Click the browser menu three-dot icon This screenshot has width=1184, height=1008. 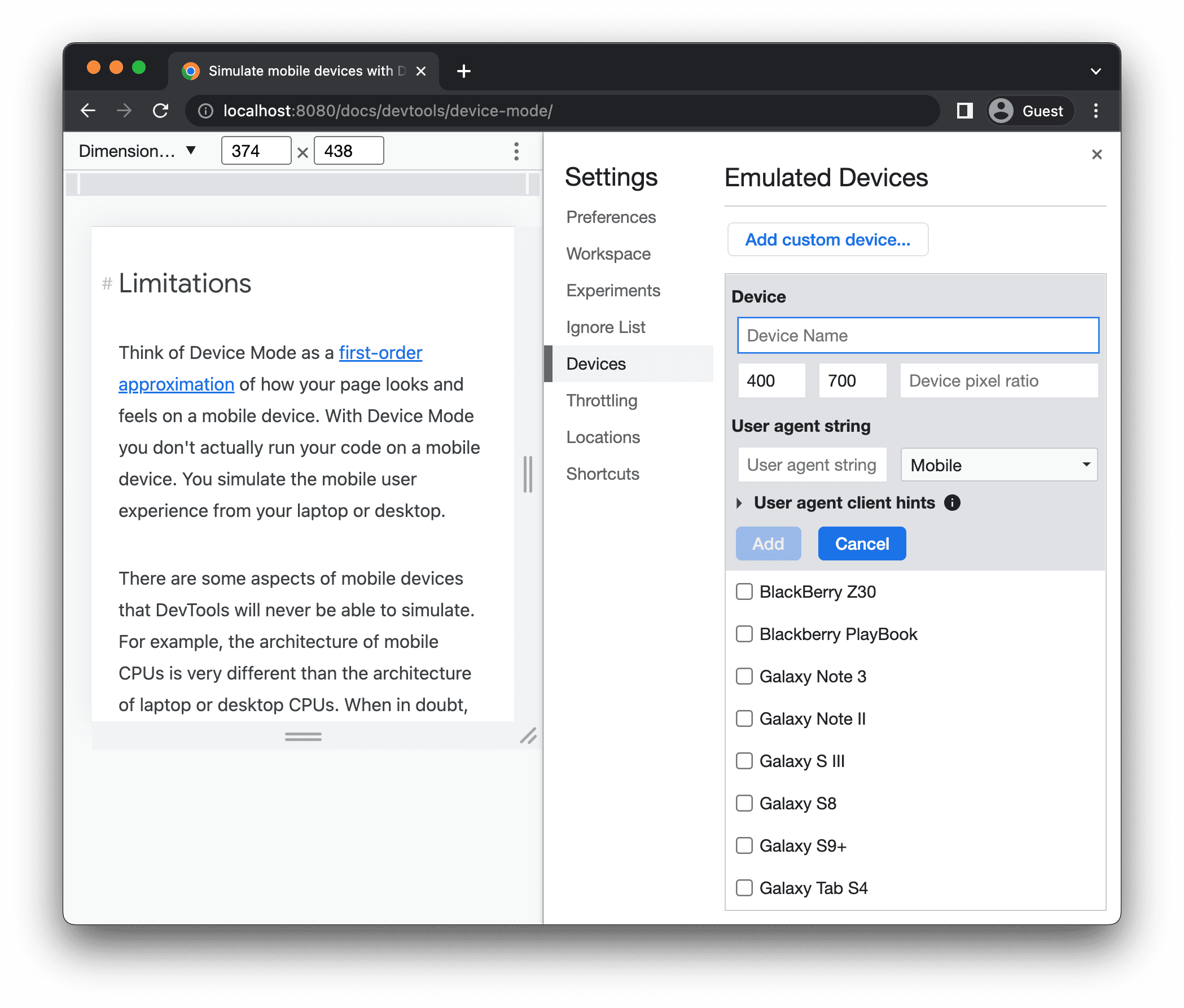point(1096,110)
